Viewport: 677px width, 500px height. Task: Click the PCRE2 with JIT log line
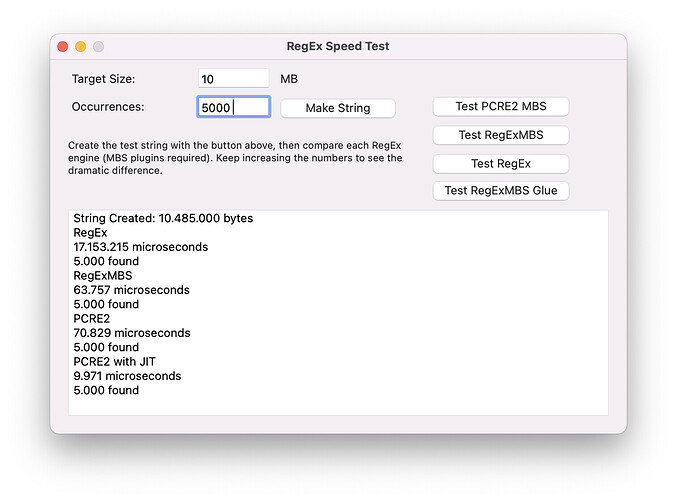click(x=114, y=361)
